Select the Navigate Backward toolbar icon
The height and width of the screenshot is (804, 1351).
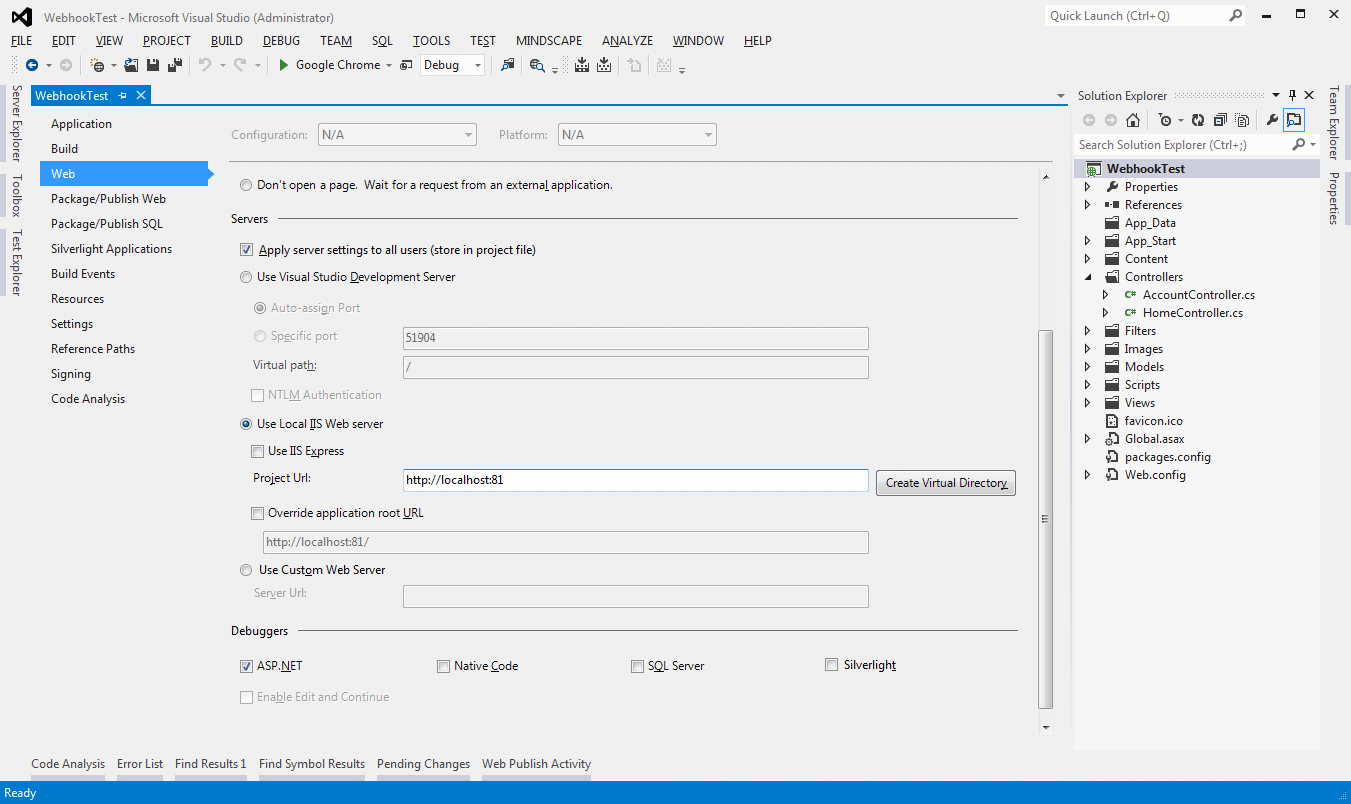pos(33,64)
